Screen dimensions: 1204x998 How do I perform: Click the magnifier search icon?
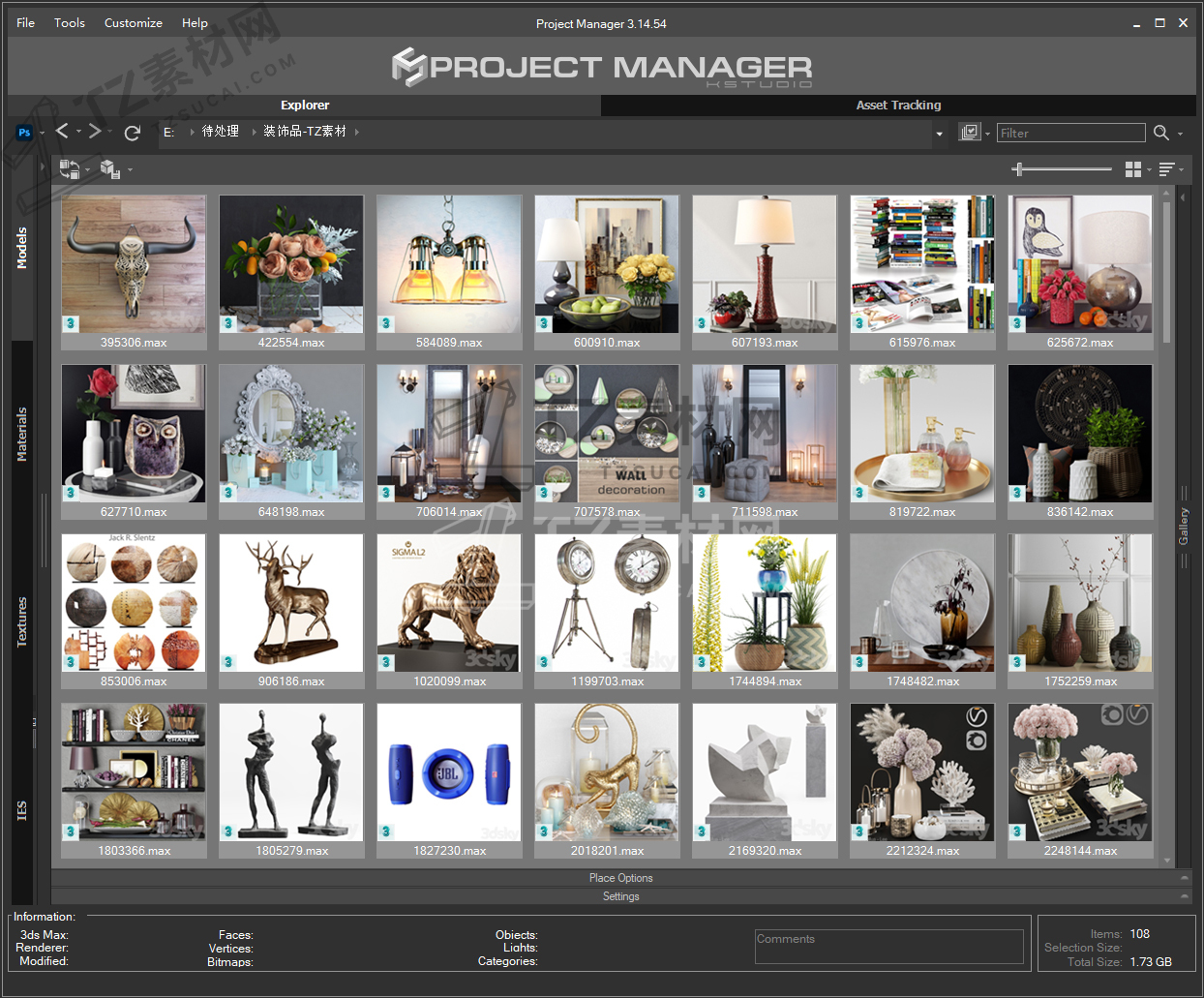[1161, 133]
